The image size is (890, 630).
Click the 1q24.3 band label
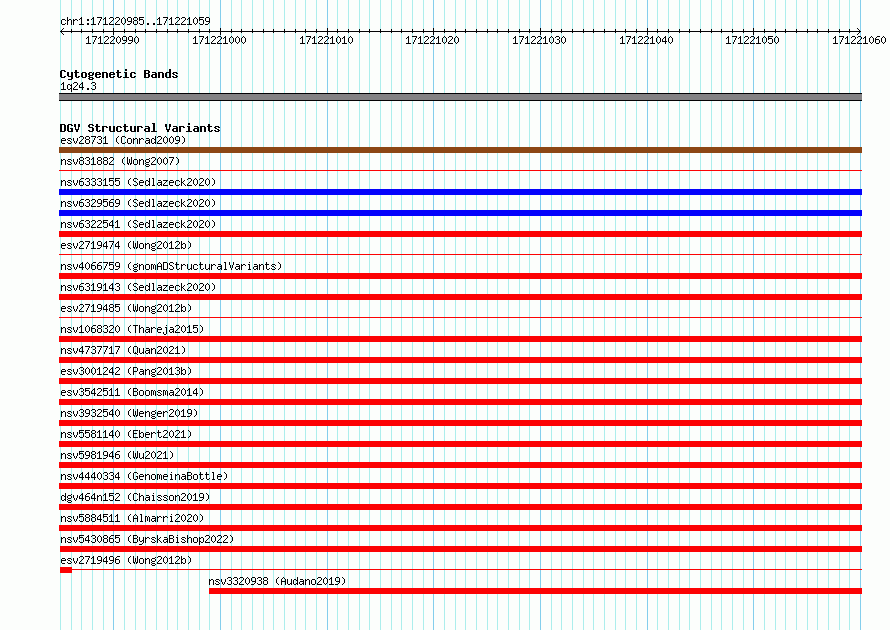pyautogui.click(x=78, y=86)
